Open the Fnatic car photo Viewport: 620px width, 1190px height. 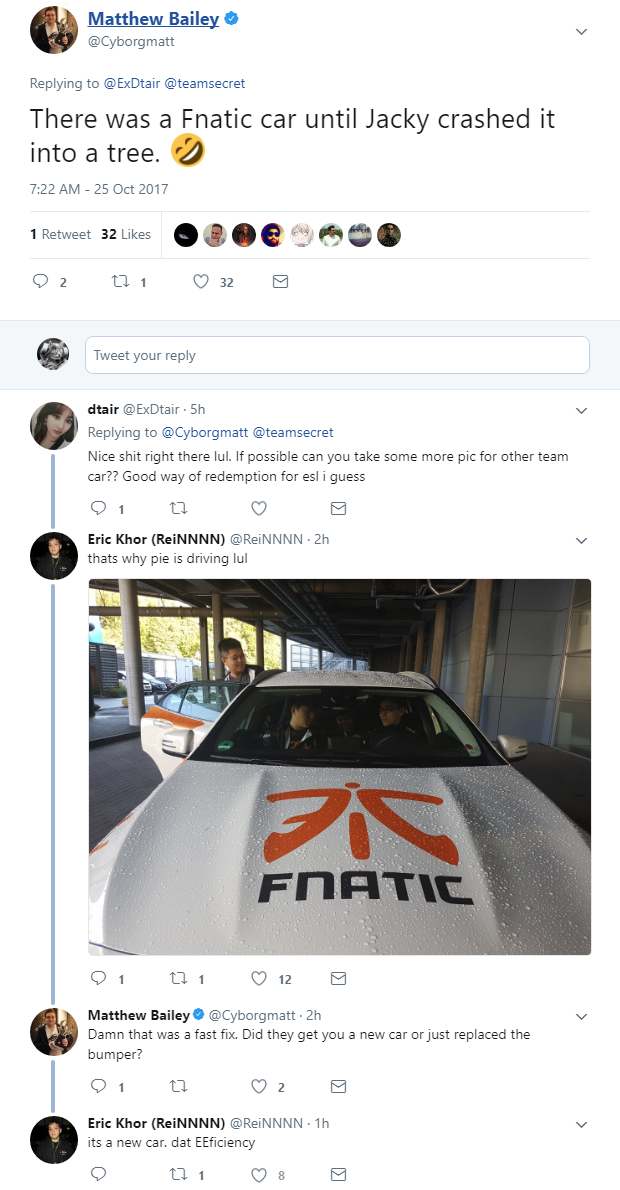click(340, 765)
